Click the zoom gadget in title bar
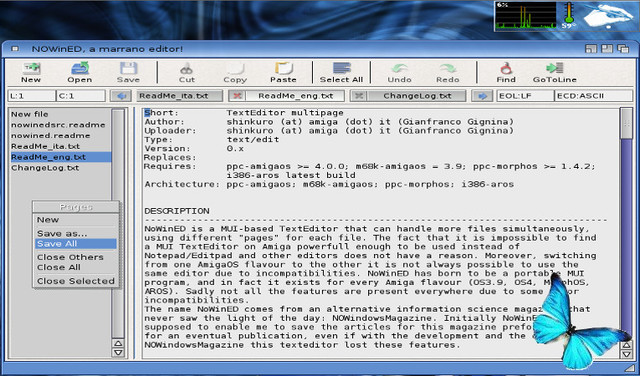This screenshot has height=376, width=640. 607,49
